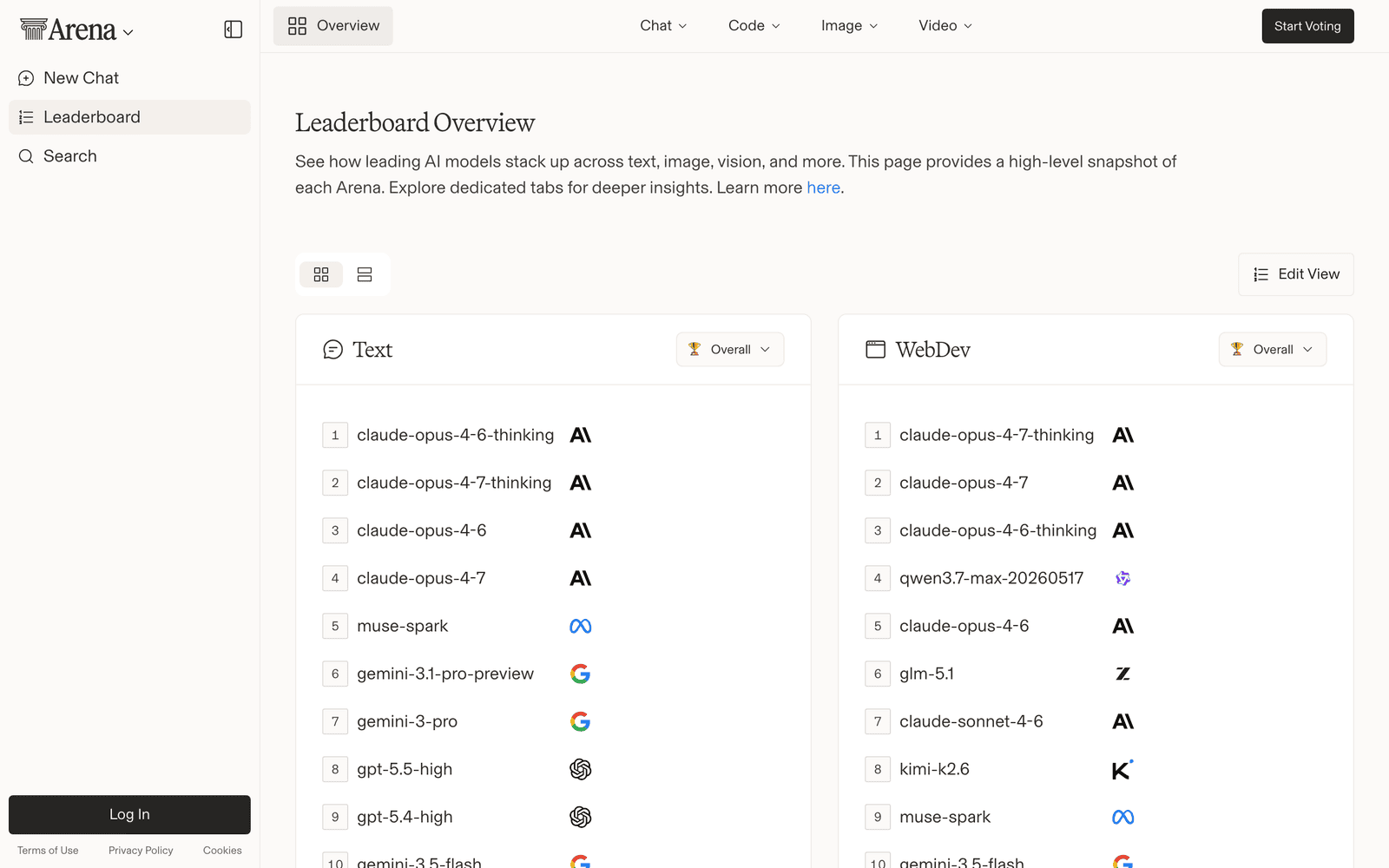
Task: Click Google logo beside gemini-3-pro
Action: coord(581,721)
